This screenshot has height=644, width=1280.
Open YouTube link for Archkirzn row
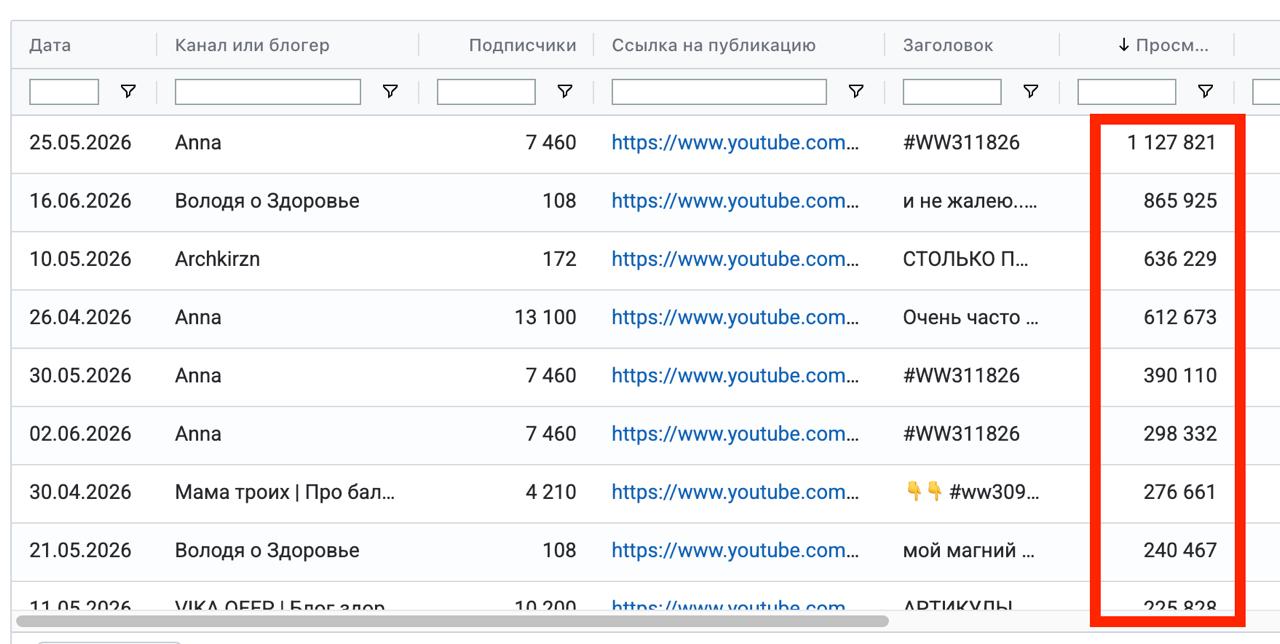click(x=735, y=259)
